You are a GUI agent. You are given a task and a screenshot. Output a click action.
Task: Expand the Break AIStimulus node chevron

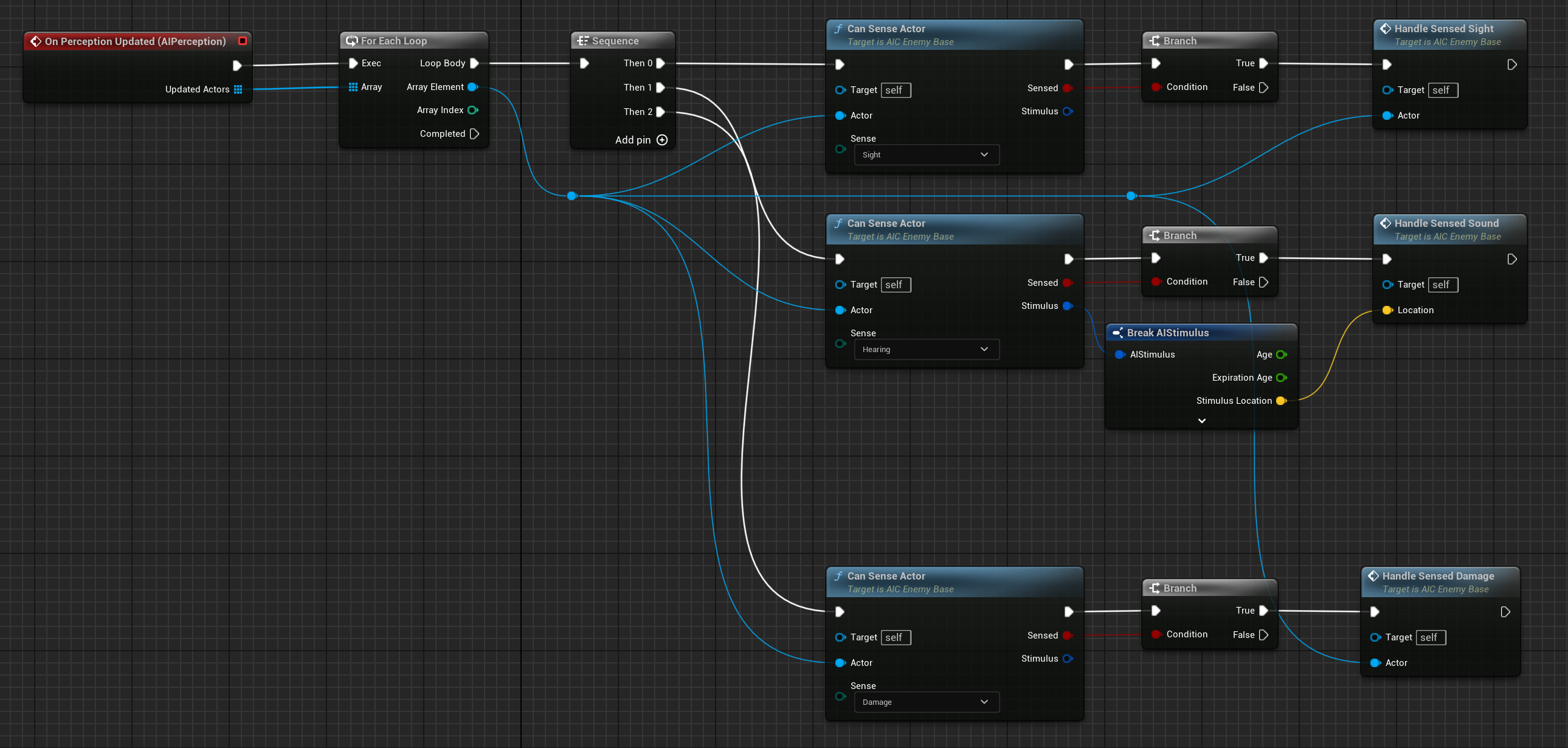click(1201, 421)
